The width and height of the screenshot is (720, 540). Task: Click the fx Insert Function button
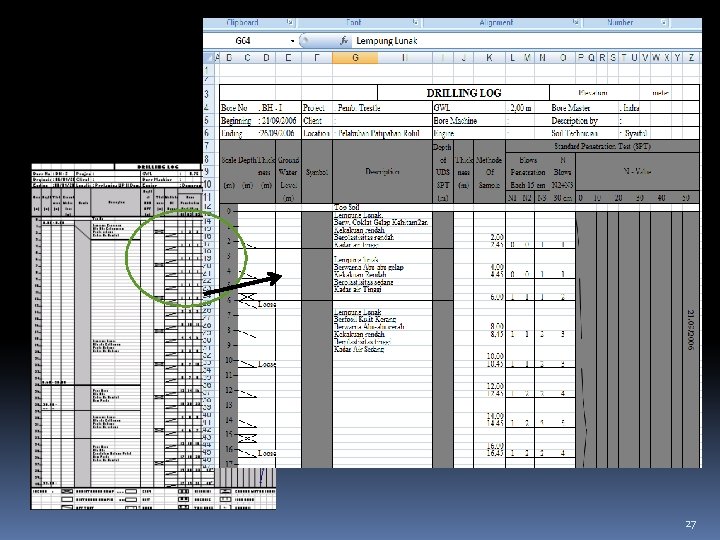point(343,41)
